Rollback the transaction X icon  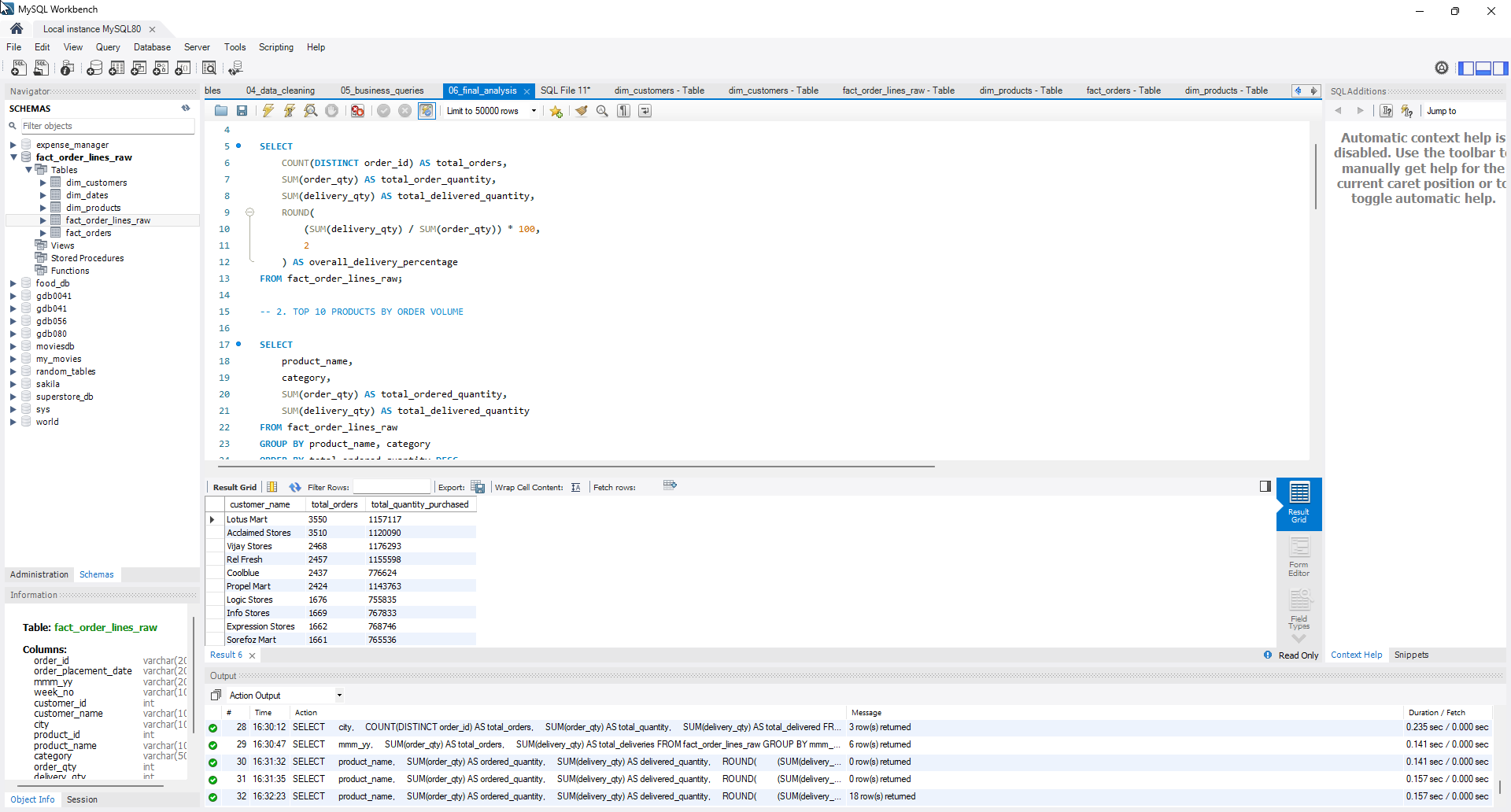(x=405, y=111)
